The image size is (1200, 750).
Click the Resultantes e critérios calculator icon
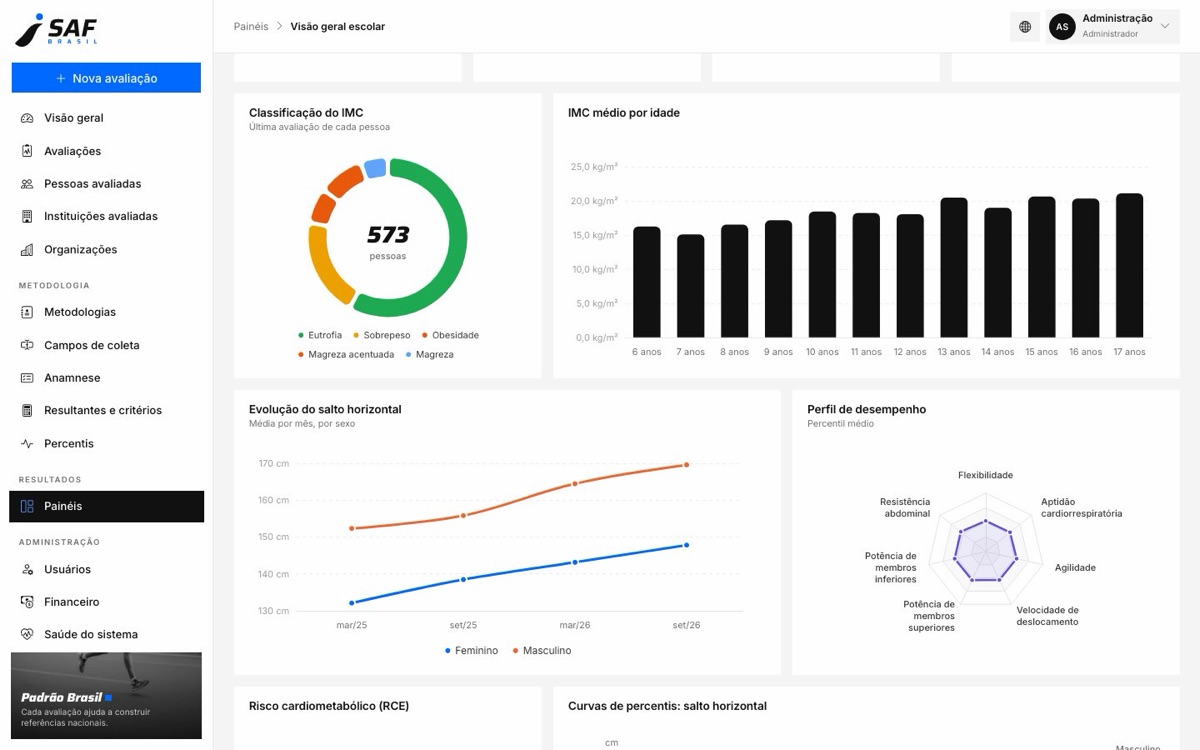[x=27, y=410]
